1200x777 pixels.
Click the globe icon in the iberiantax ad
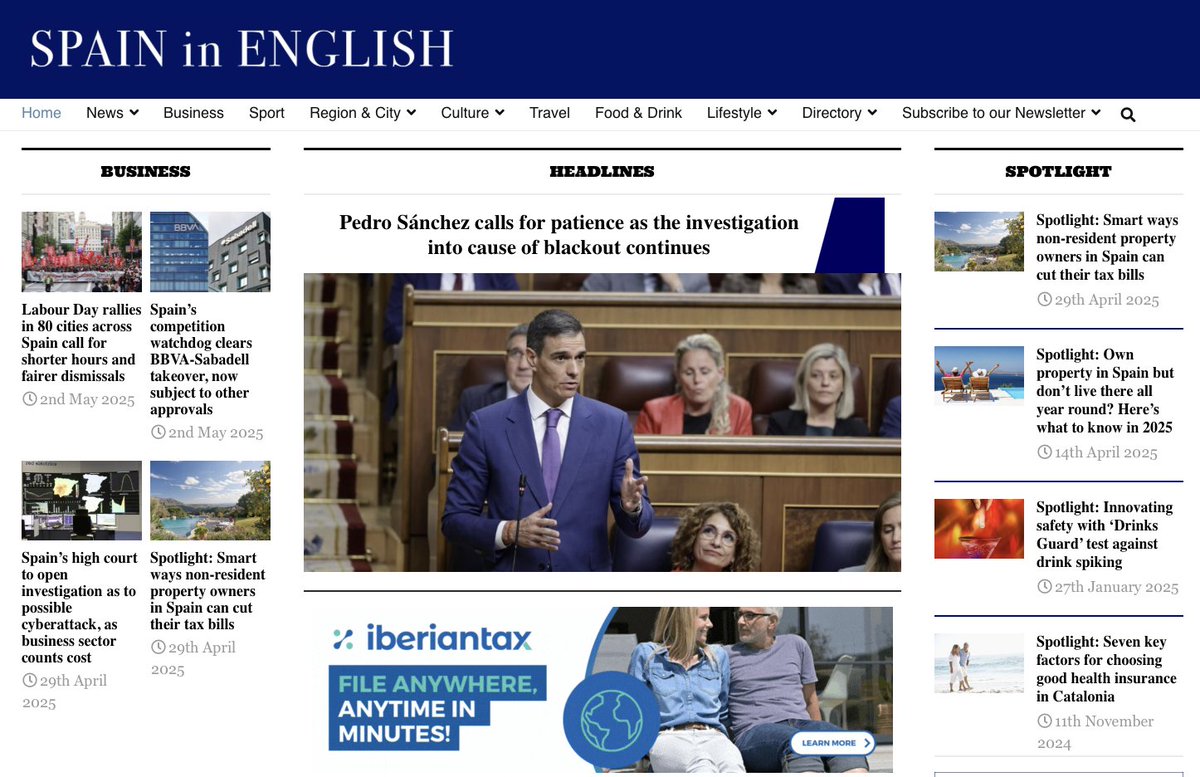point(610,719)
